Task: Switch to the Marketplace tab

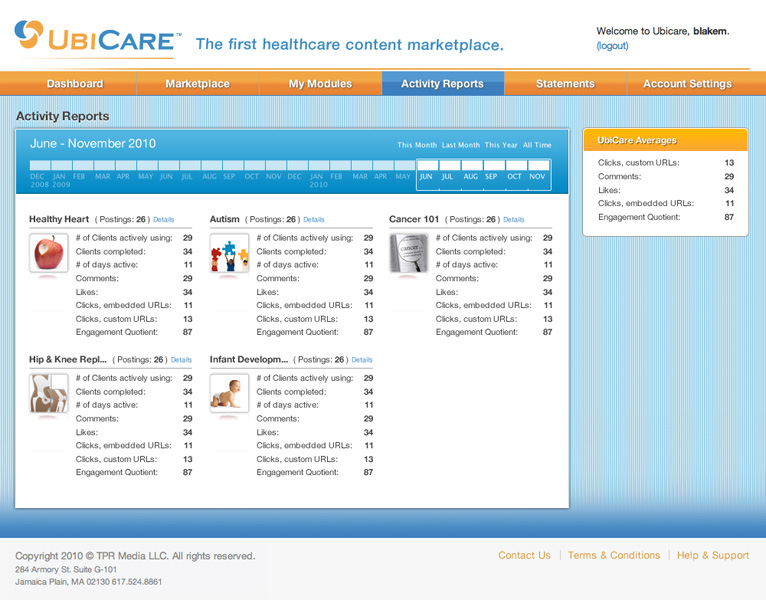Action: [197, 84]
